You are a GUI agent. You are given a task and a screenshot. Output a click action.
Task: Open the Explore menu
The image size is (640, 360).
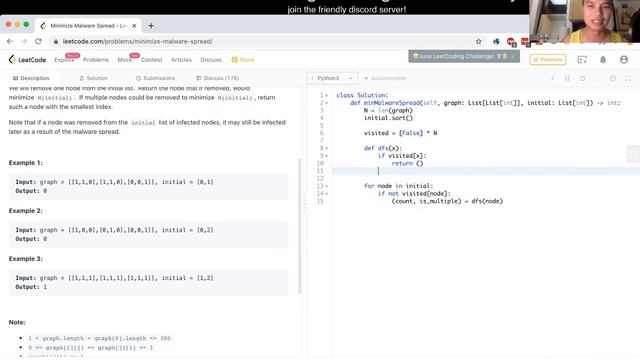pos(64,60)
